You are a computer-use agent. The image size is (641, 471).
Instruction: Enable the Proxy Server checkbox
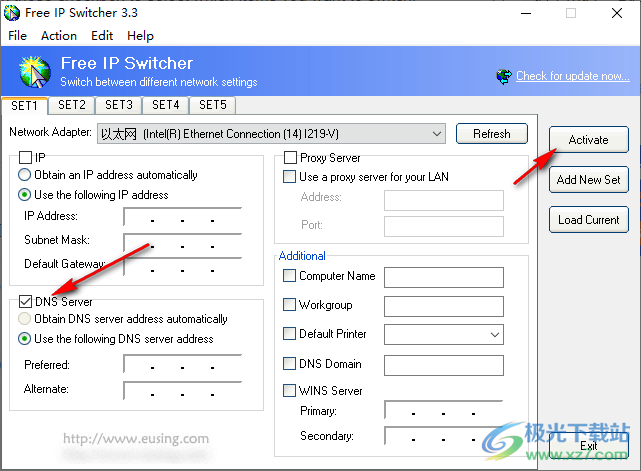click(290, 157)
